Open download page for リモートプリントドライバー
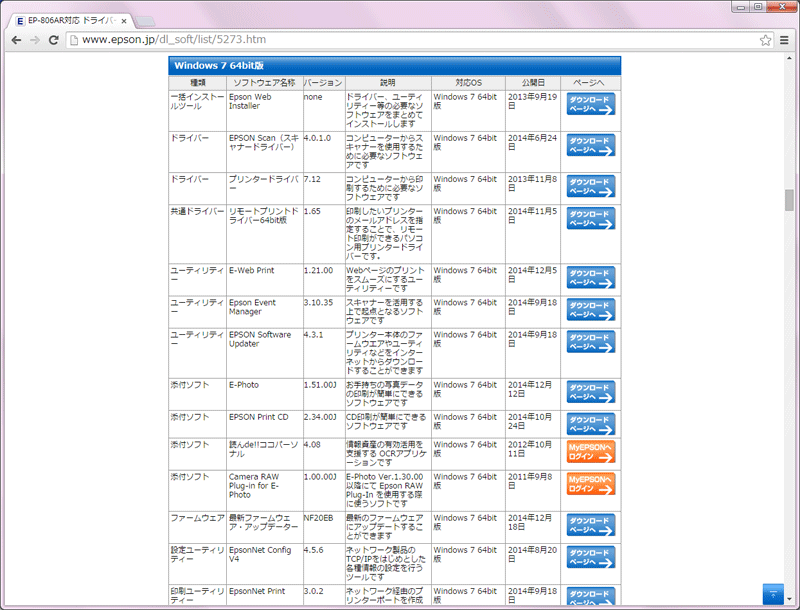 [x=591, y=219]
